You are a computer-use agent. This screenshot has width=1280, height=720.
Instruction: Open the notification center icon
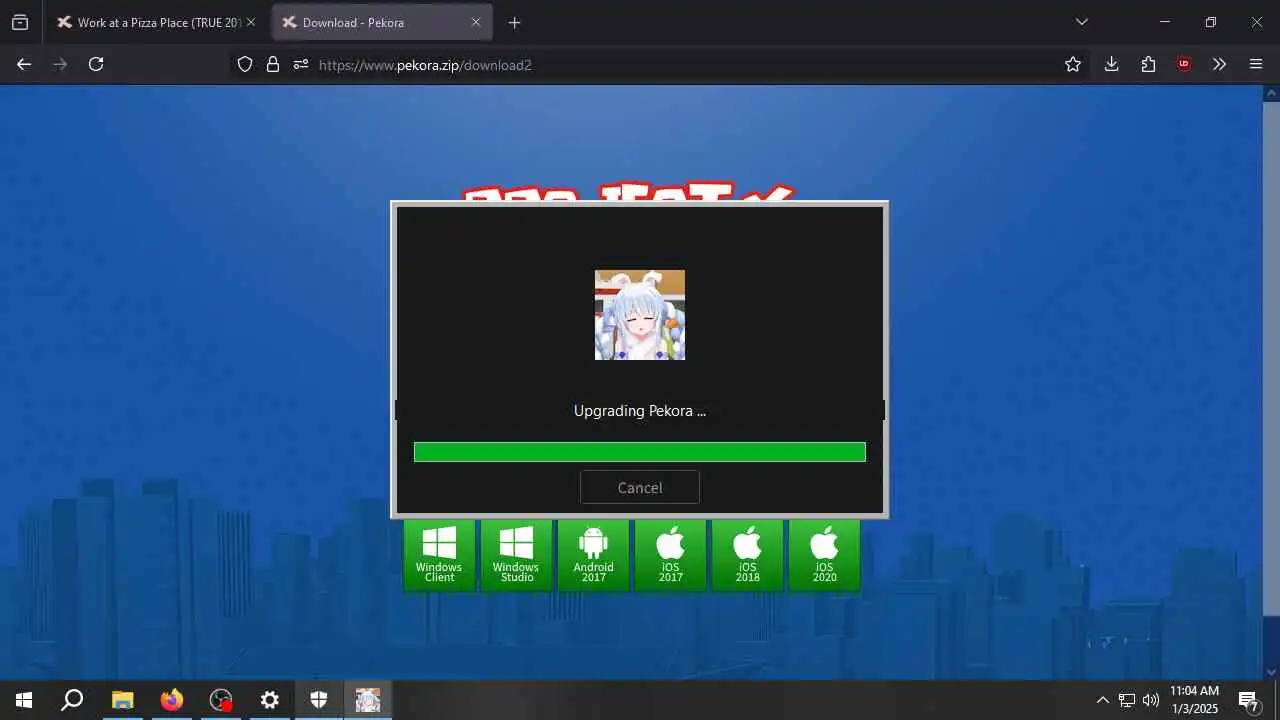tap(1248, 700)
